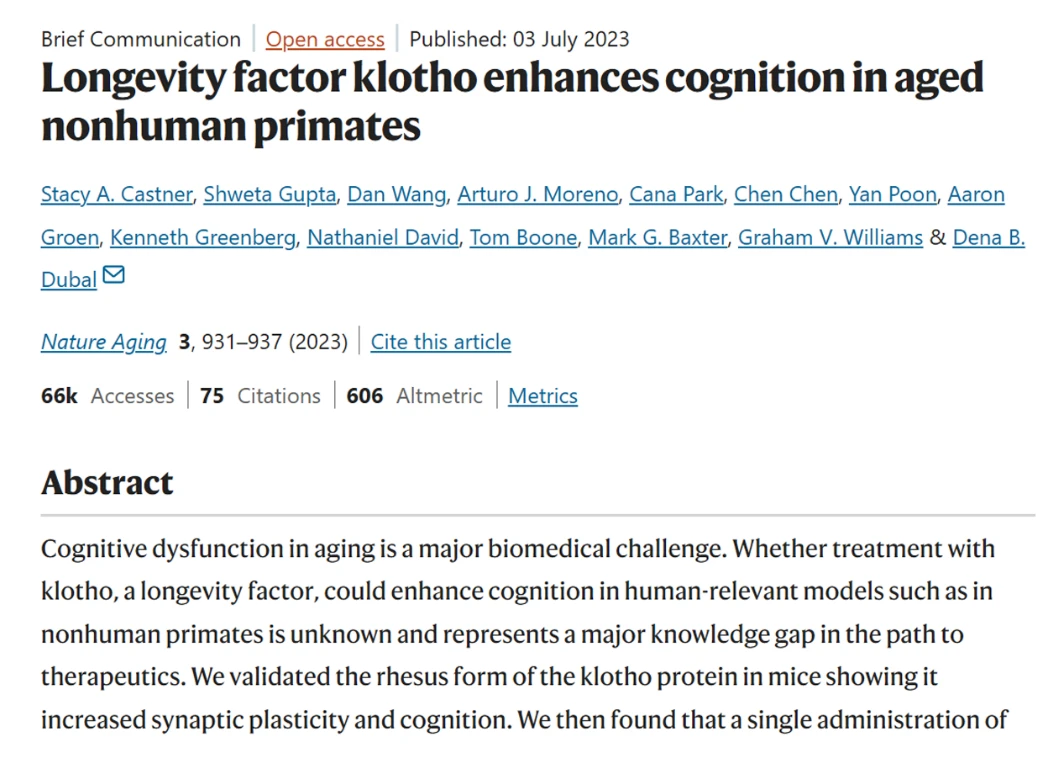1054x761 pixels.
Task: Click the Abstract section heading
Action: pyautogui.click(x=107, y=483)
